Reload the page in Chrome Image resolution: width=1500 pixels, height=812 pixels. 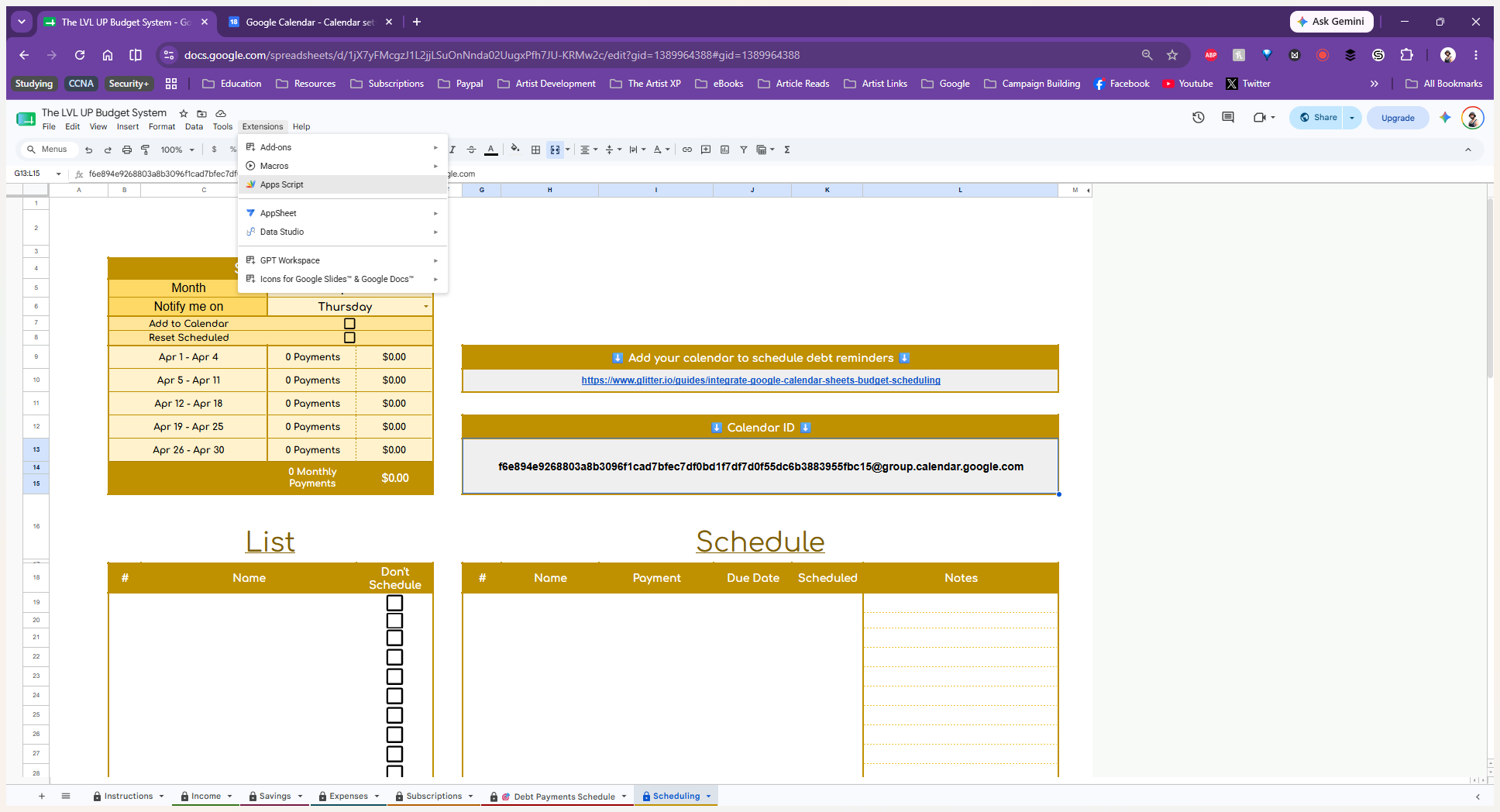pos(80,55)
